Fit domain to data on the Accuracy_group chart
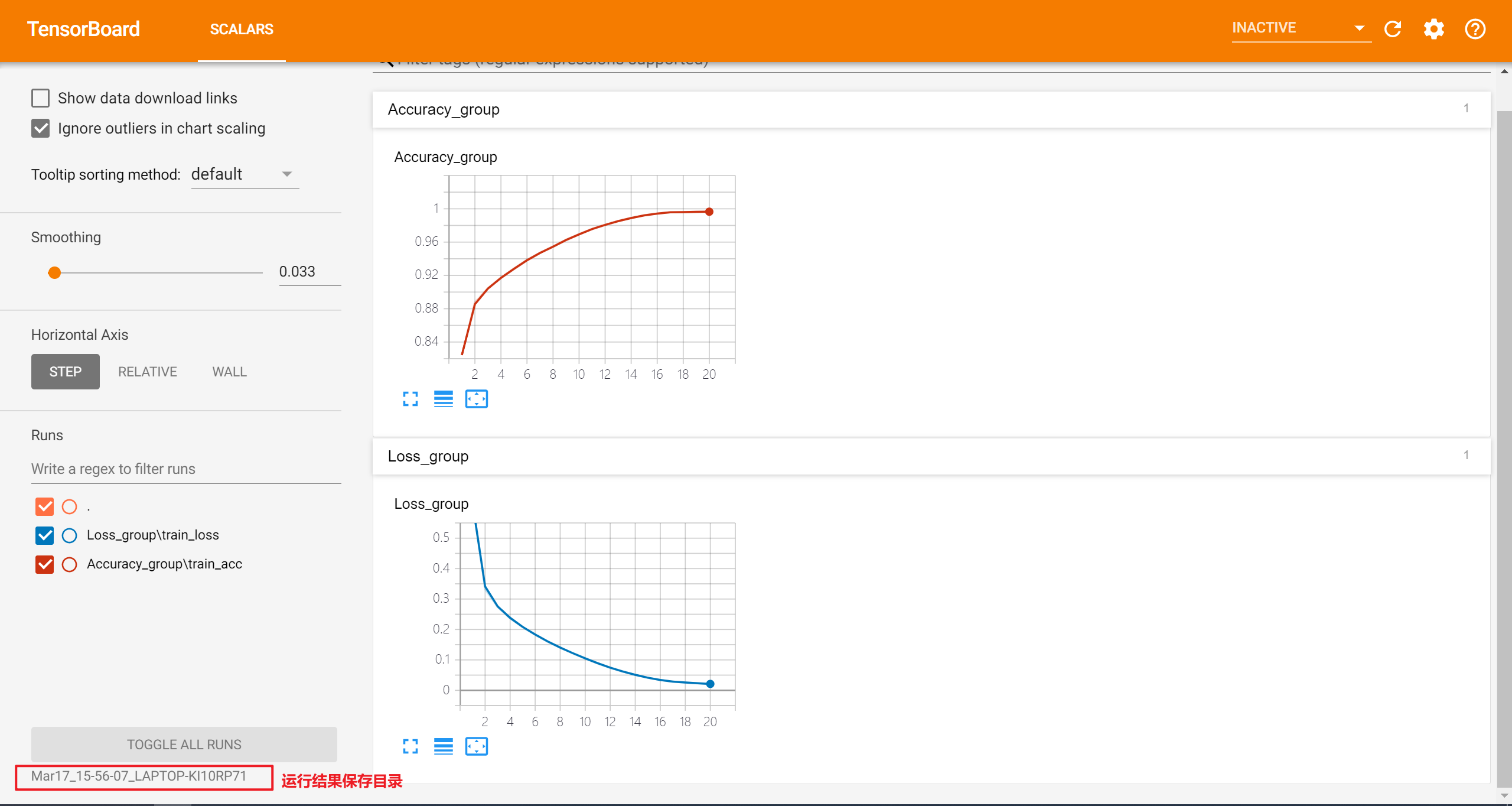Viewport: 1512px width, 806px height. click(477, 399)
